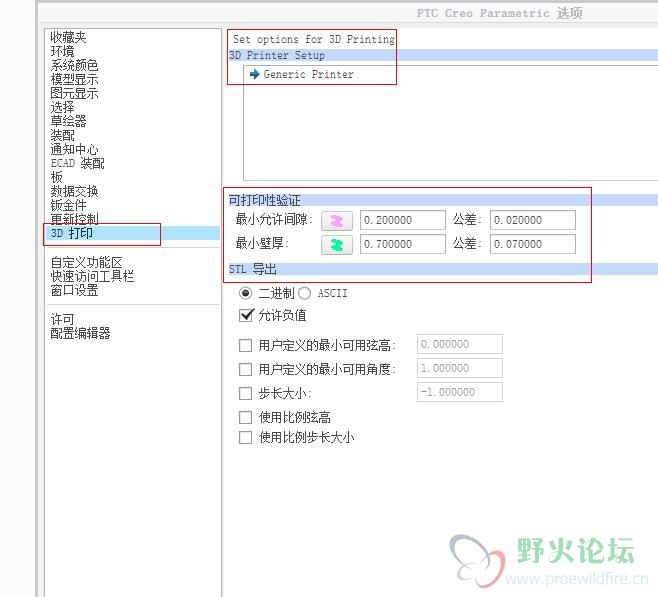Select the 板 category
658x597 pixels.
pyautogui.click(x=56, y=177)
